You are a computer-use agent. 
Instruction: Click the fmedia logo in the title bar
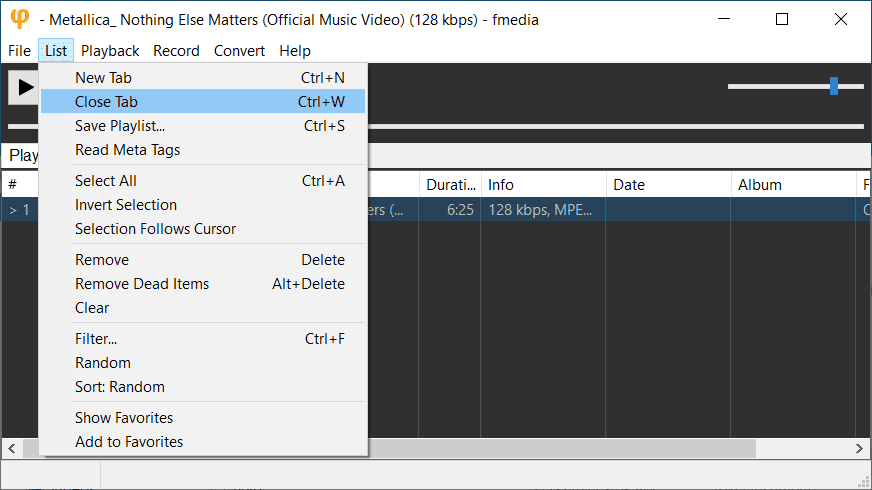(x=19, y=19)
